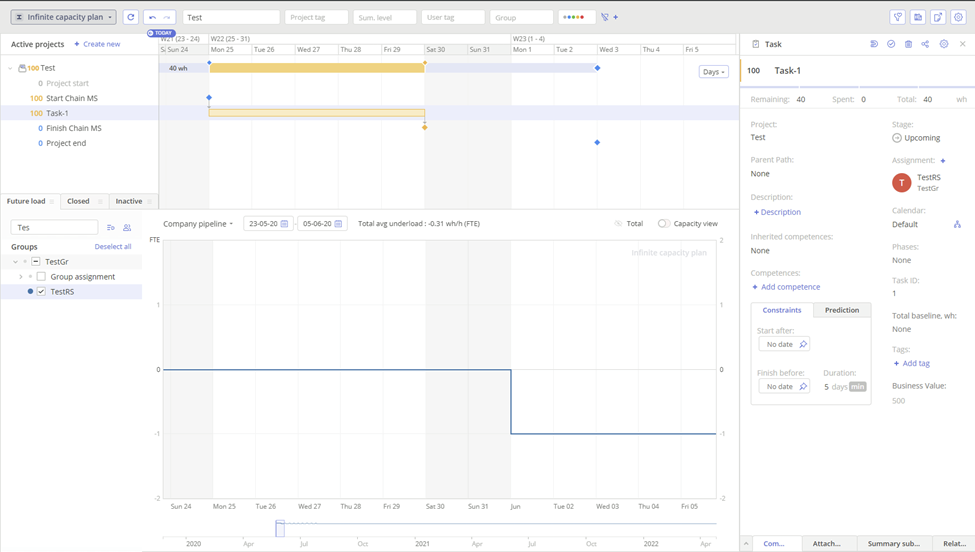
Task: Switch to the Prediction tab
Action: click(841, 310)
